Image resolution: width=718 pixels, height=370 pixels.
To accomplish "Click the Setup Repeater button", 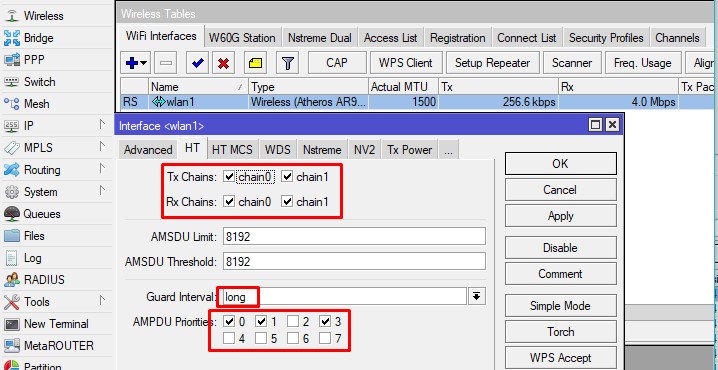I will tap(492, 63).
